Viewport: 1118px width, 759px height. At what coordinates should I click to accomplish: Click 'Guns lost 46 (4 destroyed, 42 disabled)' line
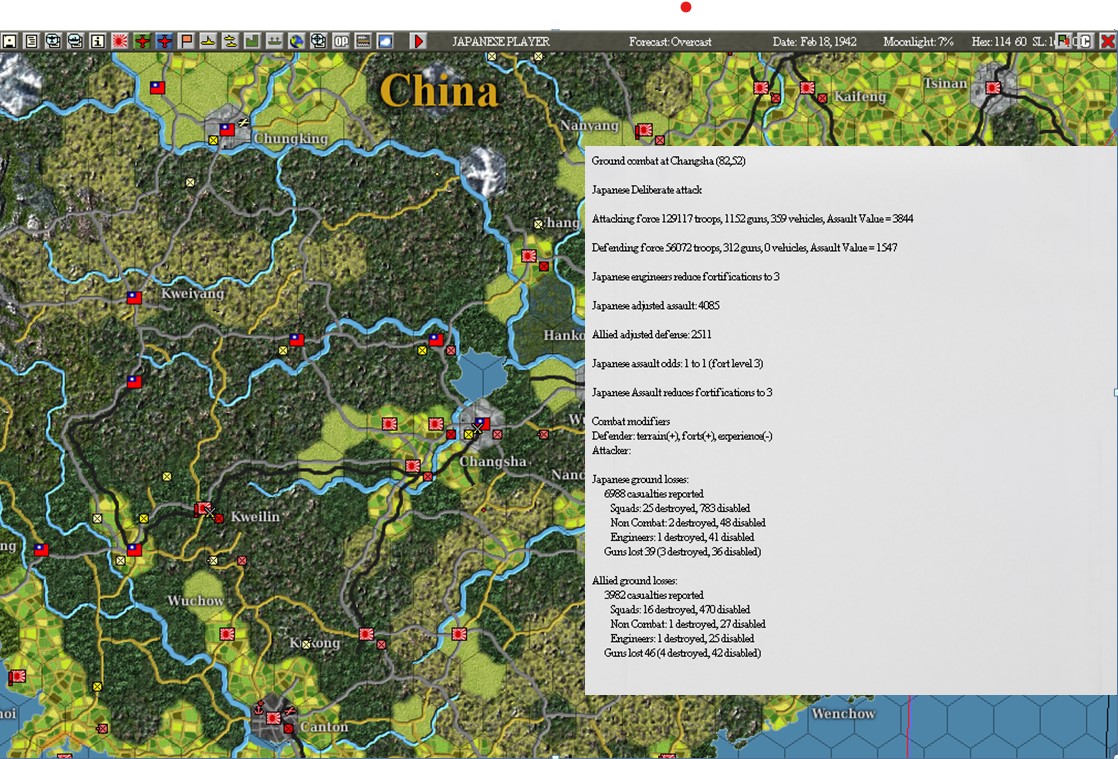tap(682, 653)
